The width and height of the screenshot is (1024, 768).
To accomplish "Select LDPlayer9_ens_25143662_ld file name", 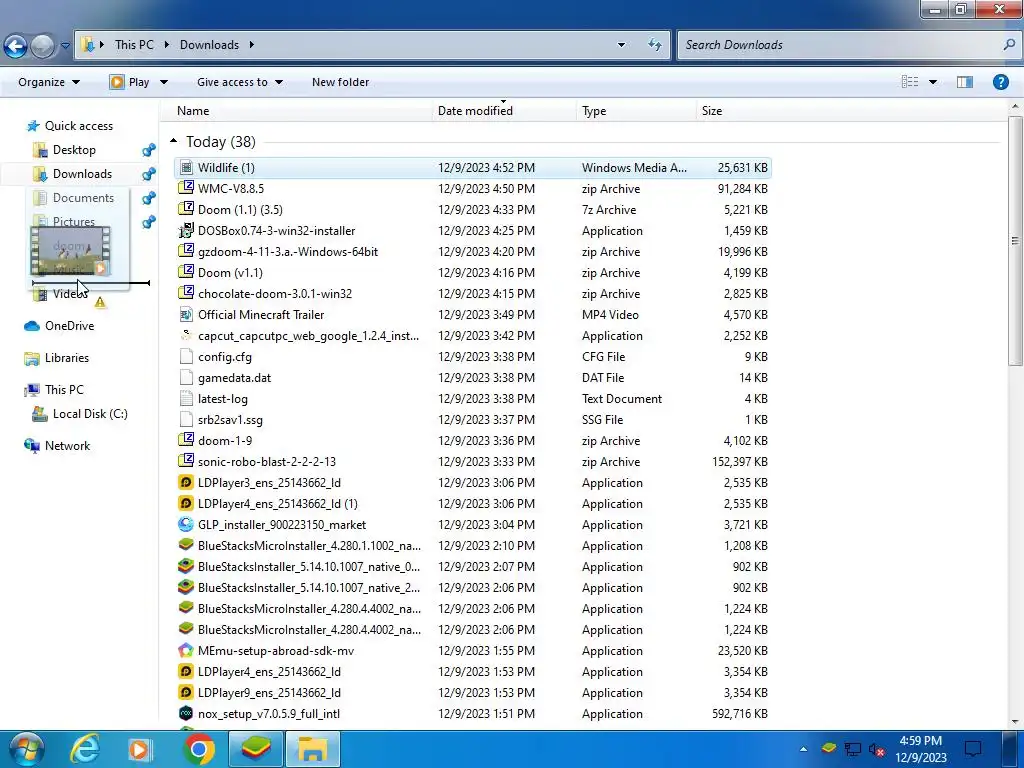I will point(269,693).
